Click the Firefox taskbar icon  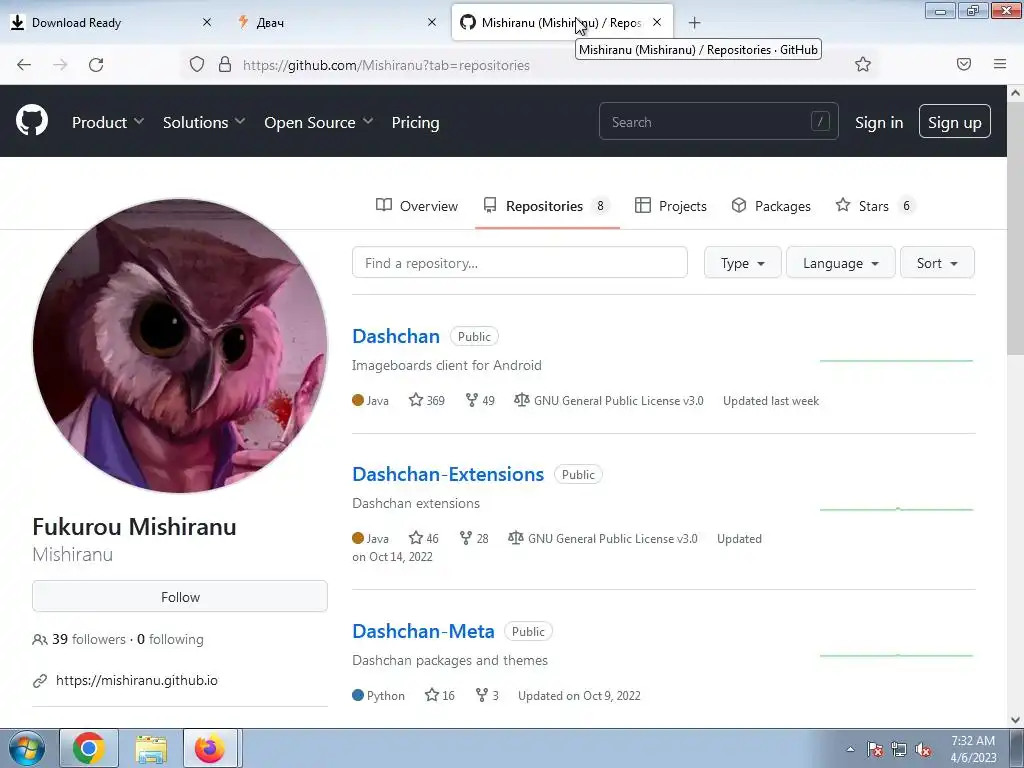click(210, 748)
